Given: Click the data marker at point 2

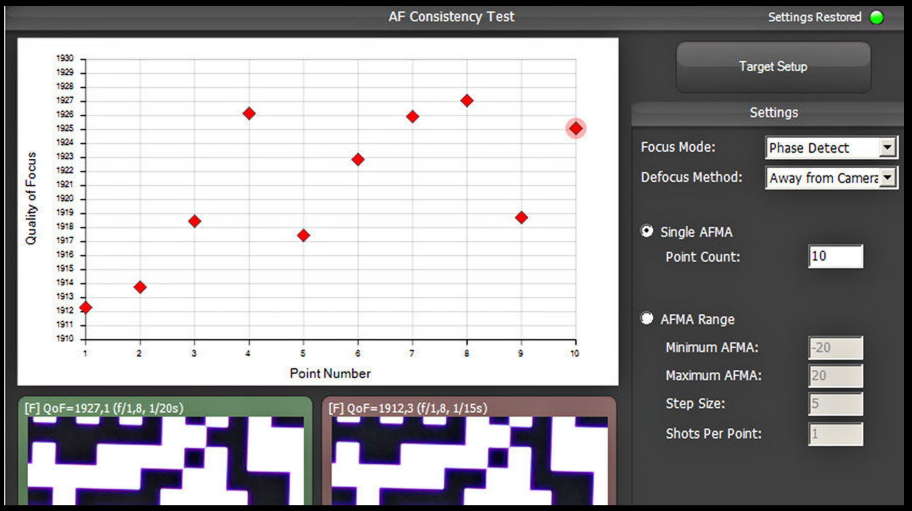Looking at the screenshot, I should pyautogui.click(x=140, y=287).
